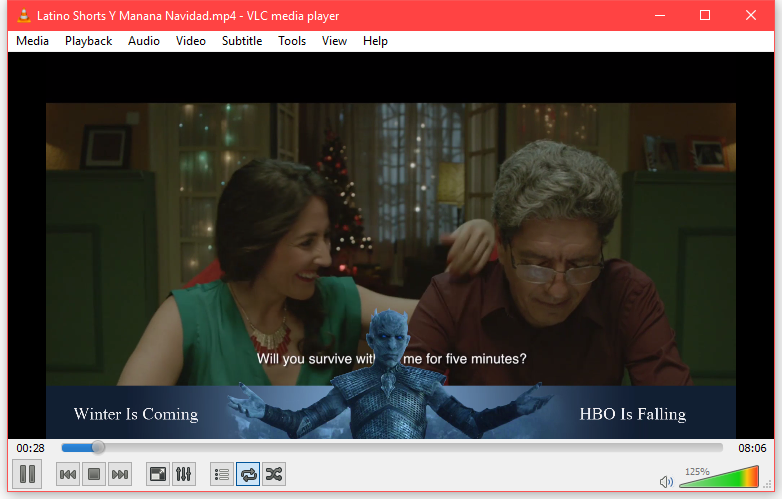
Task: Click the VLC cone title bar icon
Action: (x=23, y=15)
